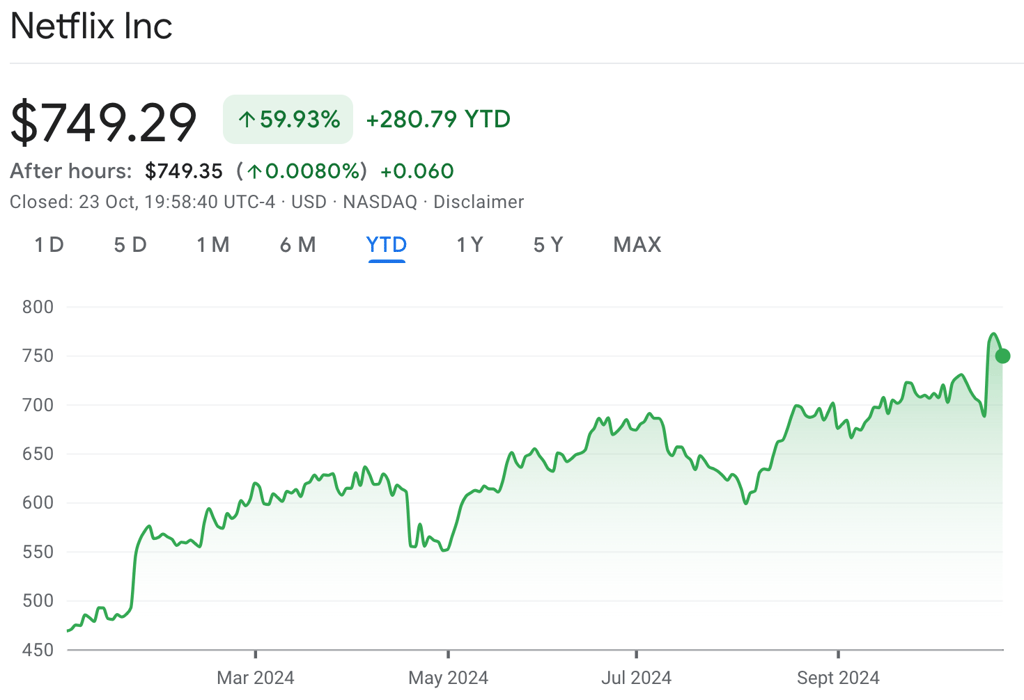Switch to the MAX range tab

tap(637, 245)
